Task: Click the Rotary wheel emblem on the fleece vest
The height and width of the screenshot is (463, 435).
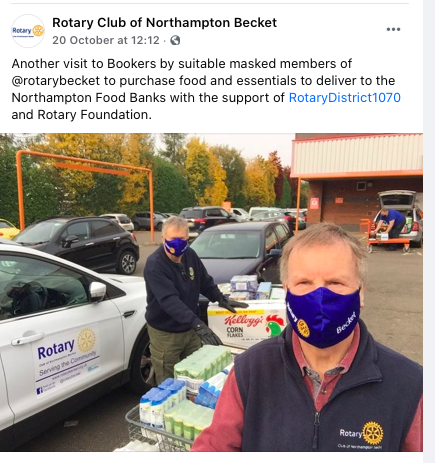Action: pyautogui.click(x=373, y=433)
